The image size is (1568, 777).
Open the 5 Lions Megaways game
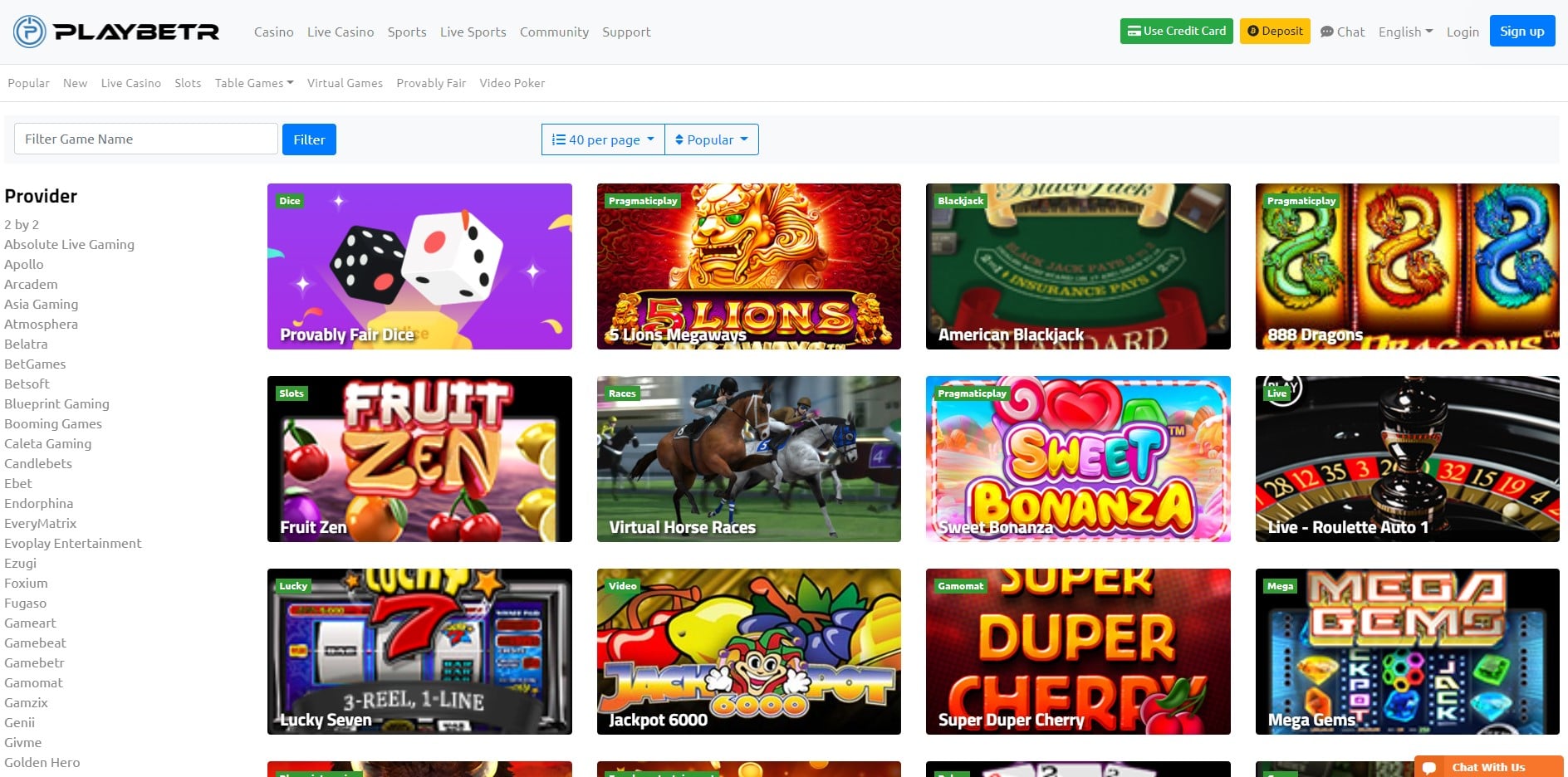coord(749,266)
